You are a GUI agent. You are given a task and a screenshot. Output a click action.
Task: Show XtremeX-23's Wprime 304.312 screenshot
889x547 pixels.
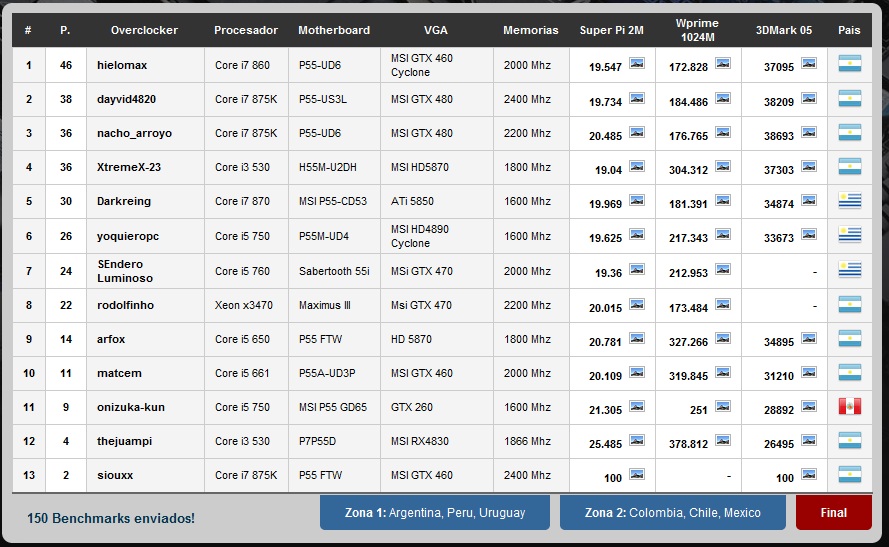click(722, 167)
